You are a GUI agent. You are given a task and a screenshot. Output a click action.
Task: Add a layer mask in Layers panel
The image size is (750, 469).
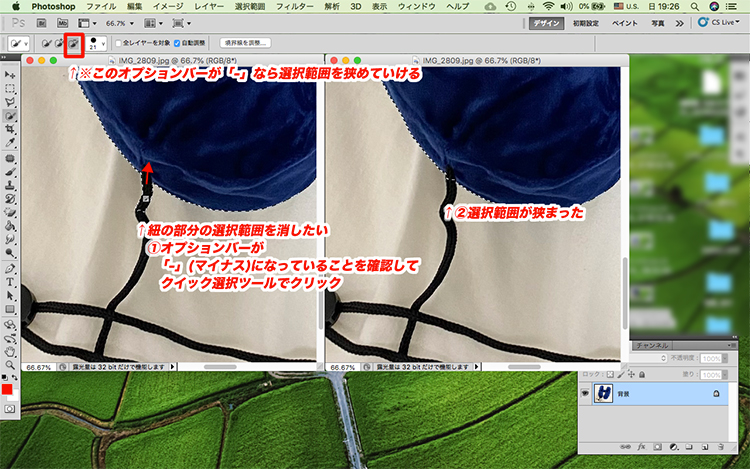658,447
